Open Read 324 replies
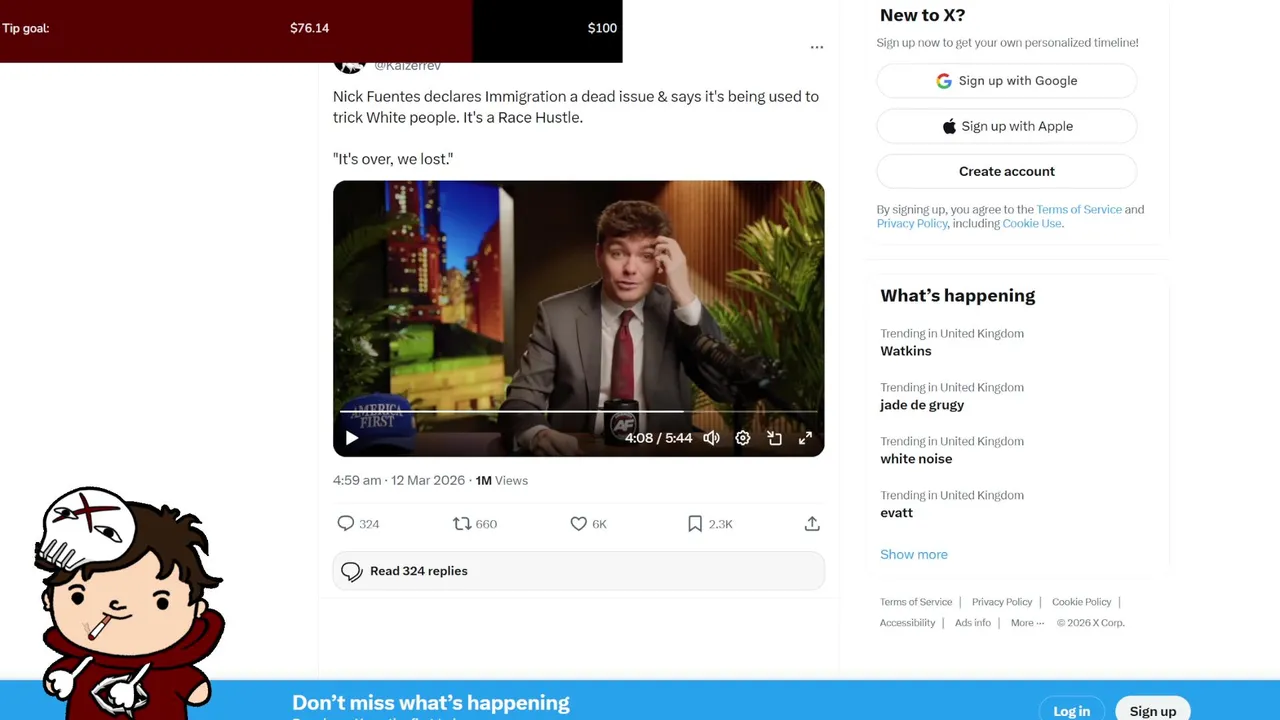 579,571
